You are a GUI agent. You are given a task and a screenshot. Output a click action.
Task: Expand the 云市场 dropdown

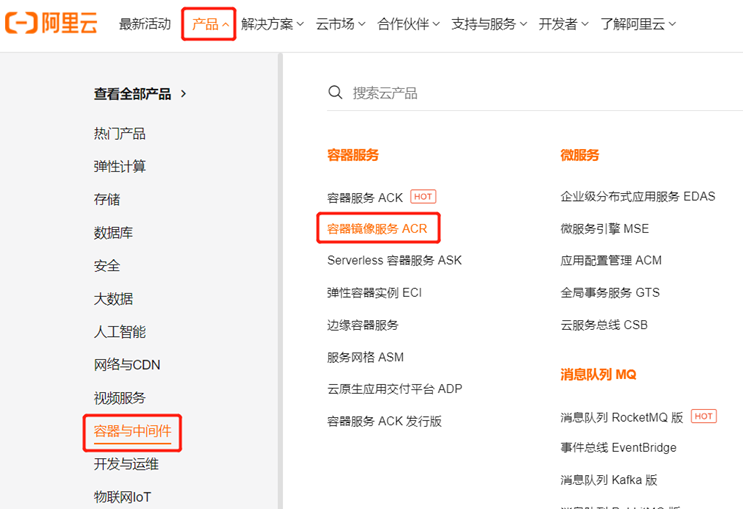[340, 24]
